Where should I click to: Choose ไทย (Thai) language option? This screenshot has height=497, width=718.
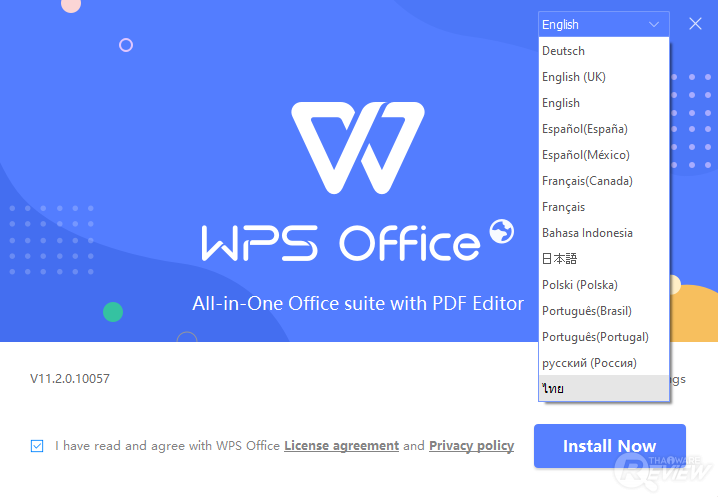604,388
